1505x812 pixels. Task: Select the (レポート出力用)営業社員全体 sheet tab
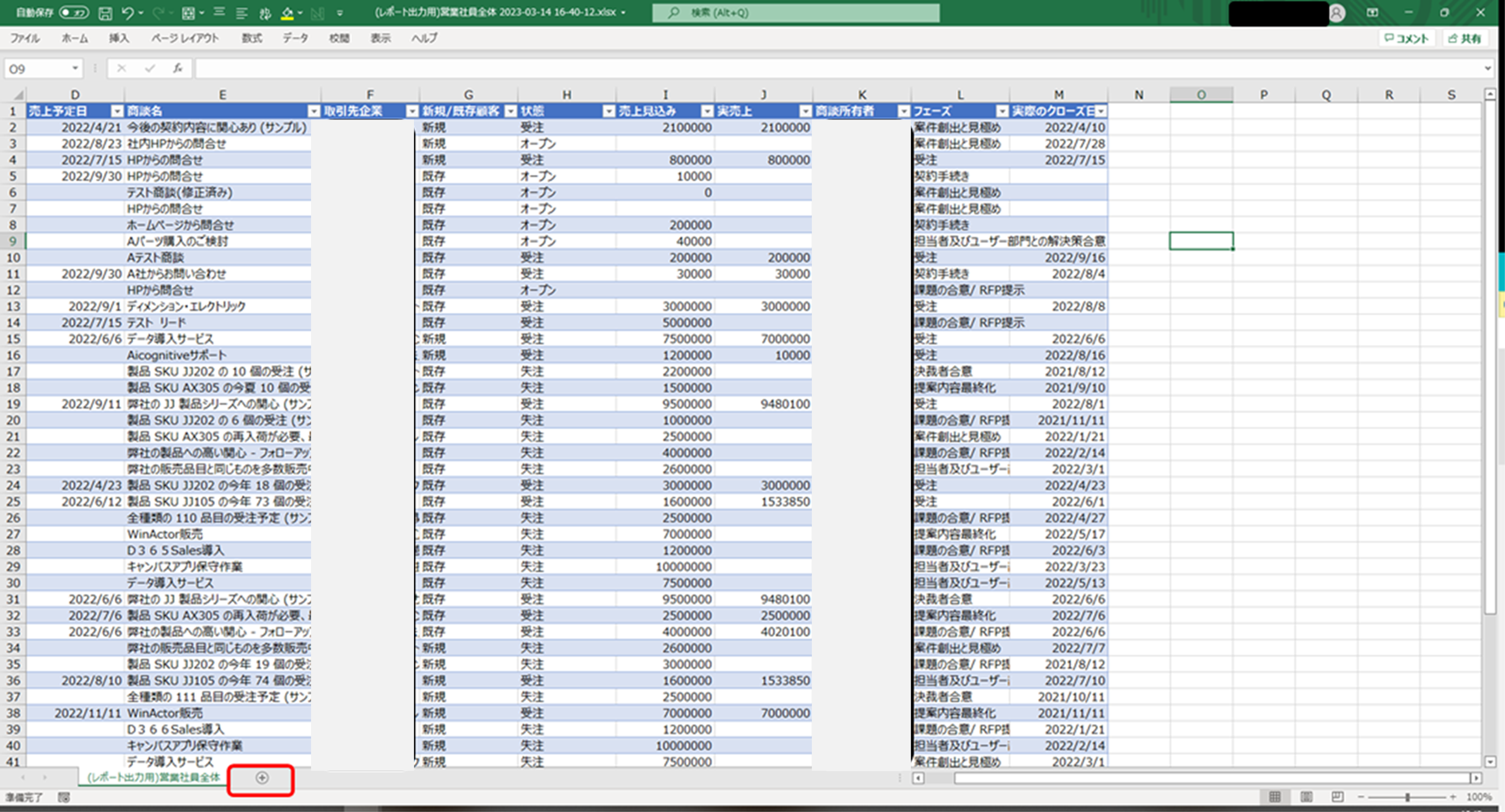tap(153, 778)
